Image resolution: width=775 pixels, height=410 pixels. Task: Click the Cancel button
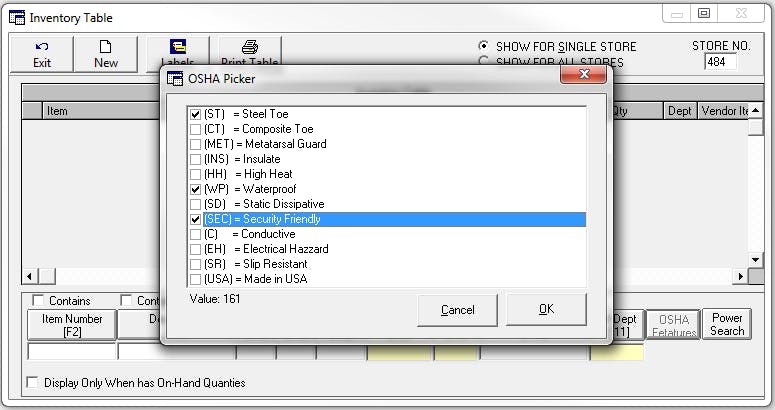click(x=457, y=310)
